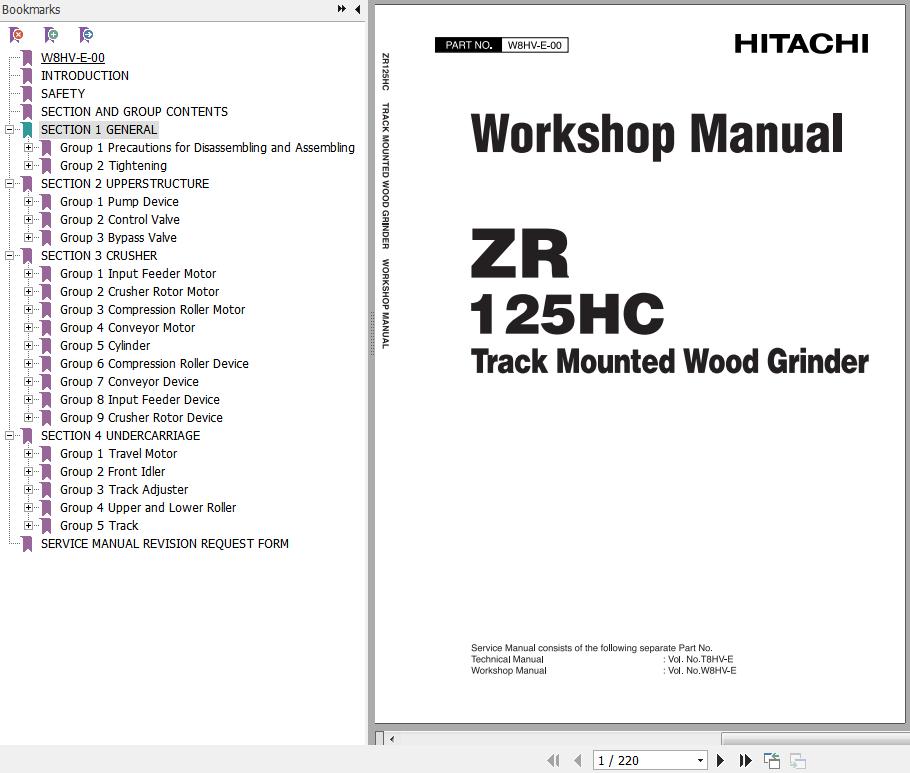Open Group 8 Input Feeder Device bookmark
Image resolution: width=910 pixels, height=773 pixels.
pos(139,399)
